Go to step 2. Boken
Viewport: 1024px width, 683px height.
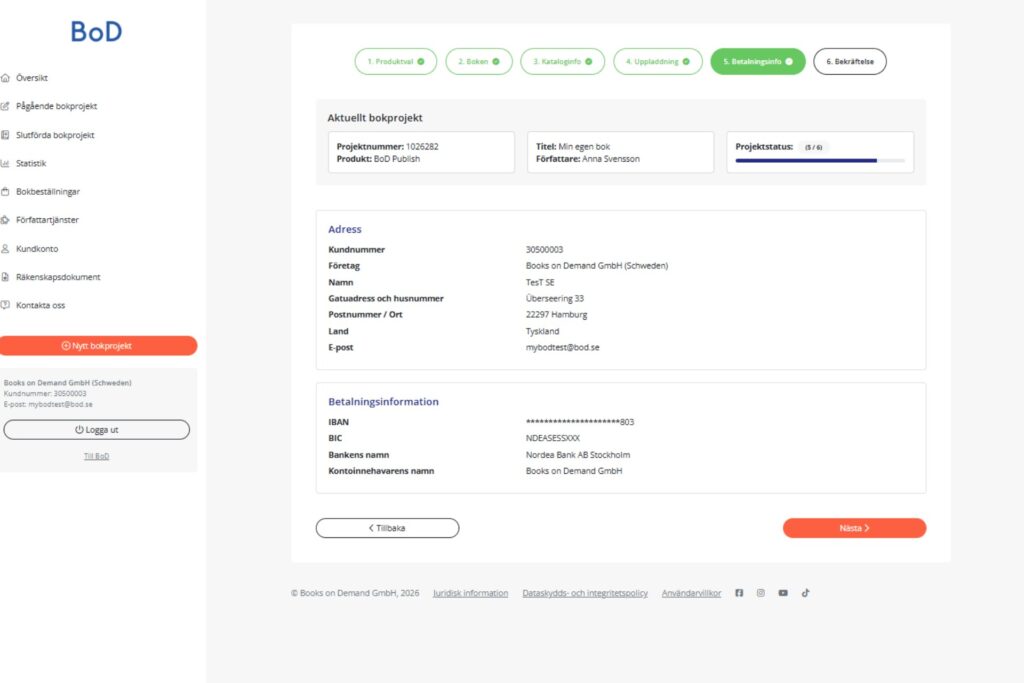pos(479,61)
